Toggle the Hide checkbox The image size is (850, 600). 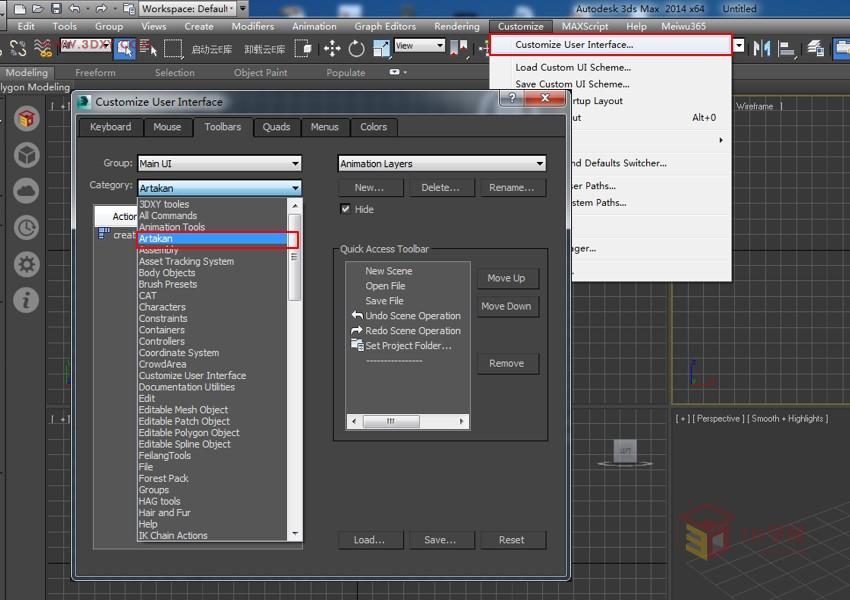point(345,209)
